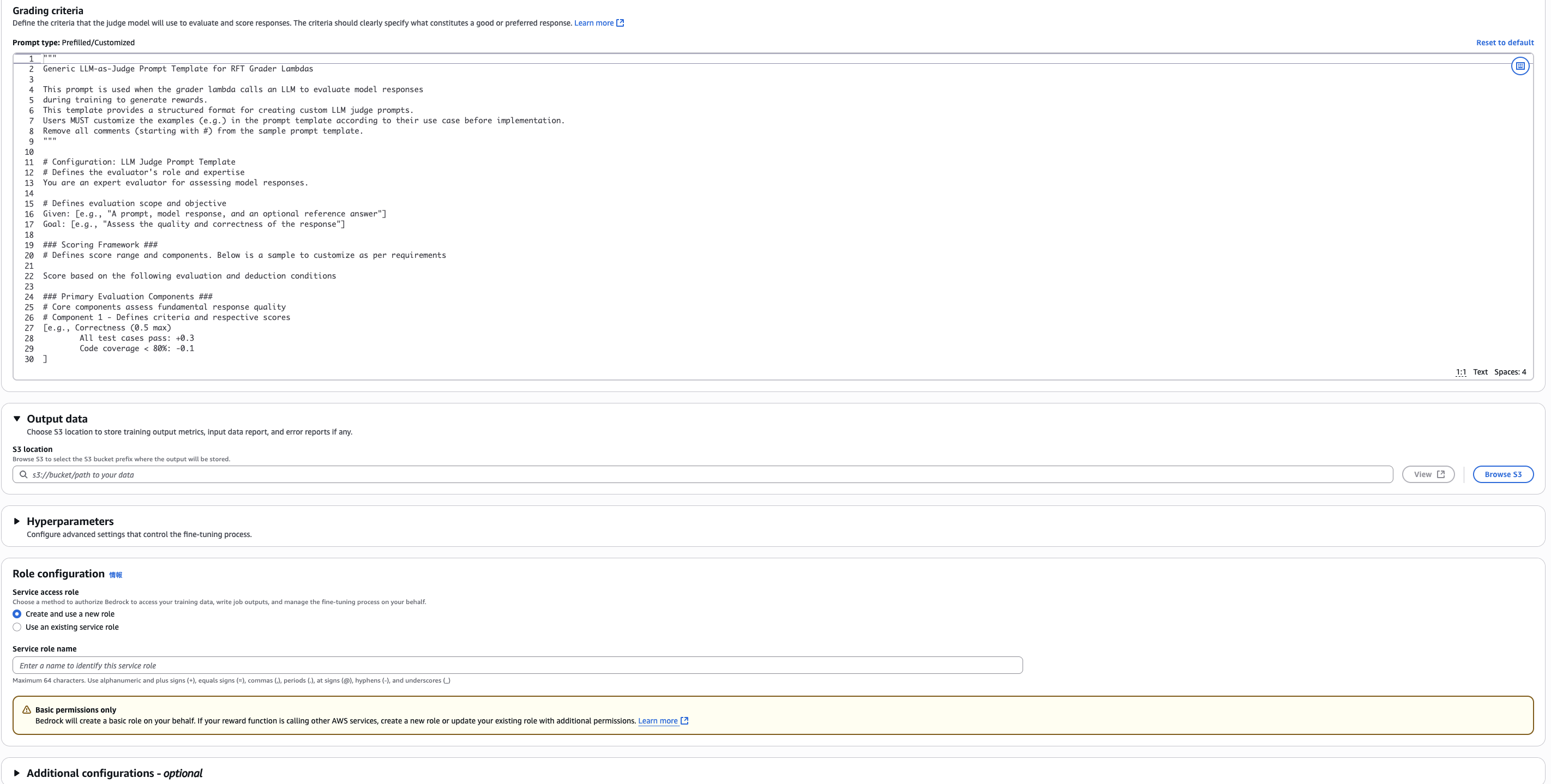The image size is (1551, 784).
Task: Click the external link icon on View button
Action: [1441, 474]
